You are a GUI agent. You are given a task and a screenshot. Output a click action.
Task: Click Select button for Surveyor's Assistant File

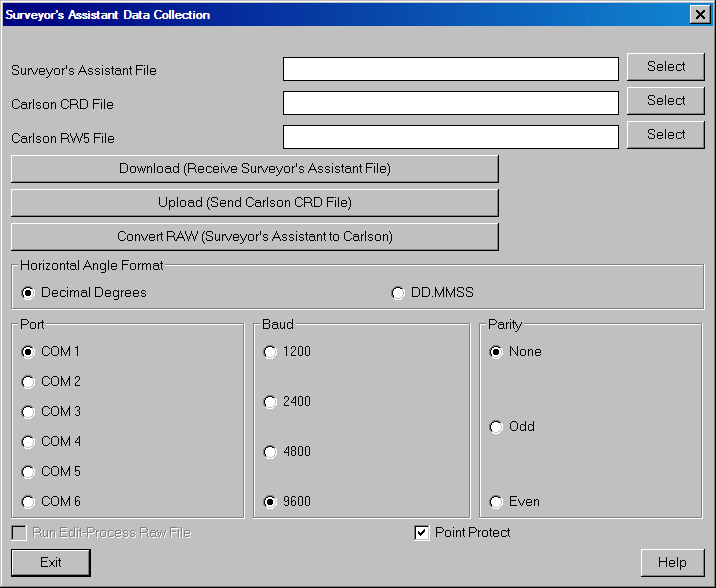(x=666, y=67)
